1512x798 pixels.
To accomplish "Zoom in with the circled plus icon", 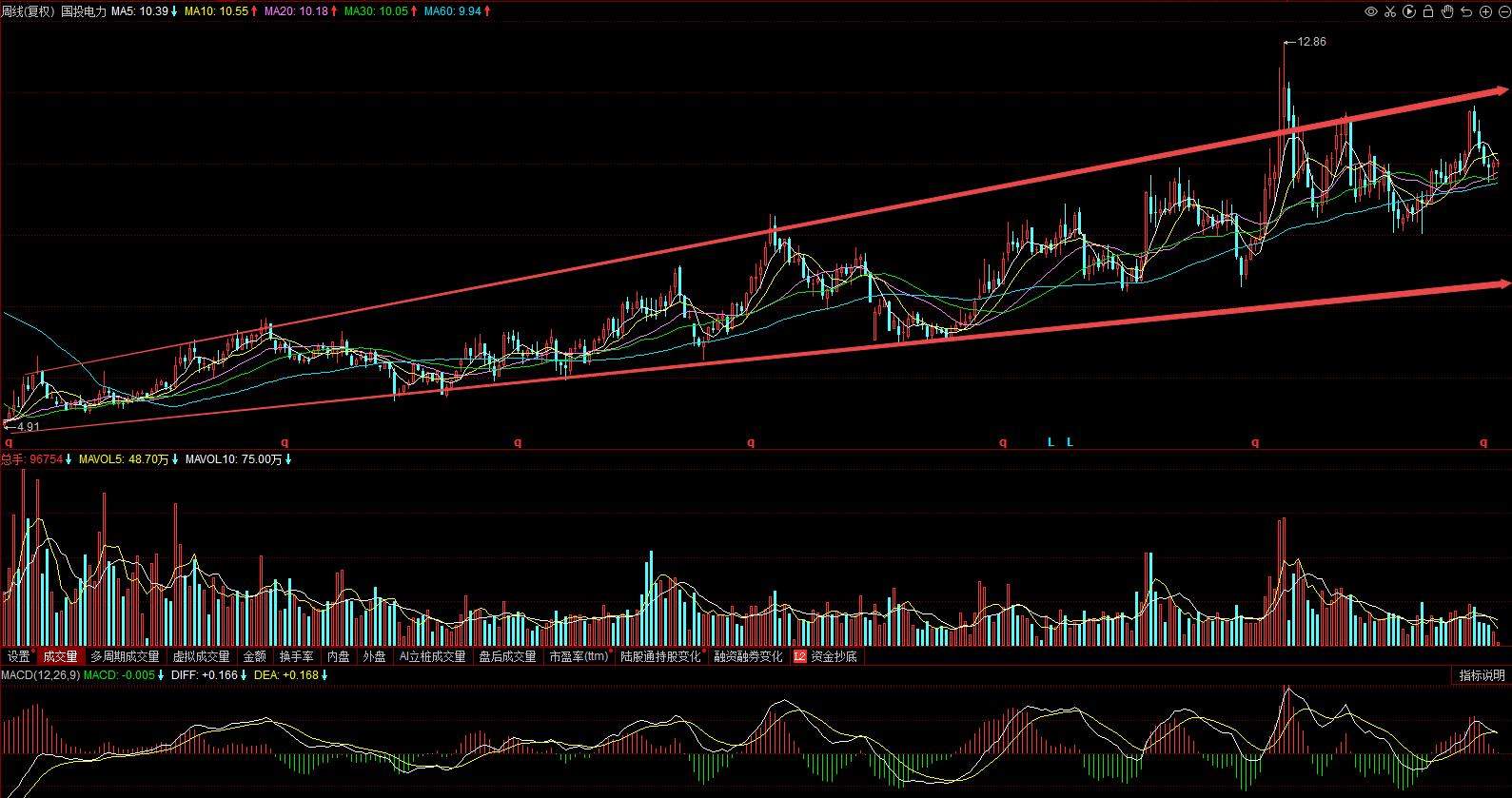I will (1485, 11).
